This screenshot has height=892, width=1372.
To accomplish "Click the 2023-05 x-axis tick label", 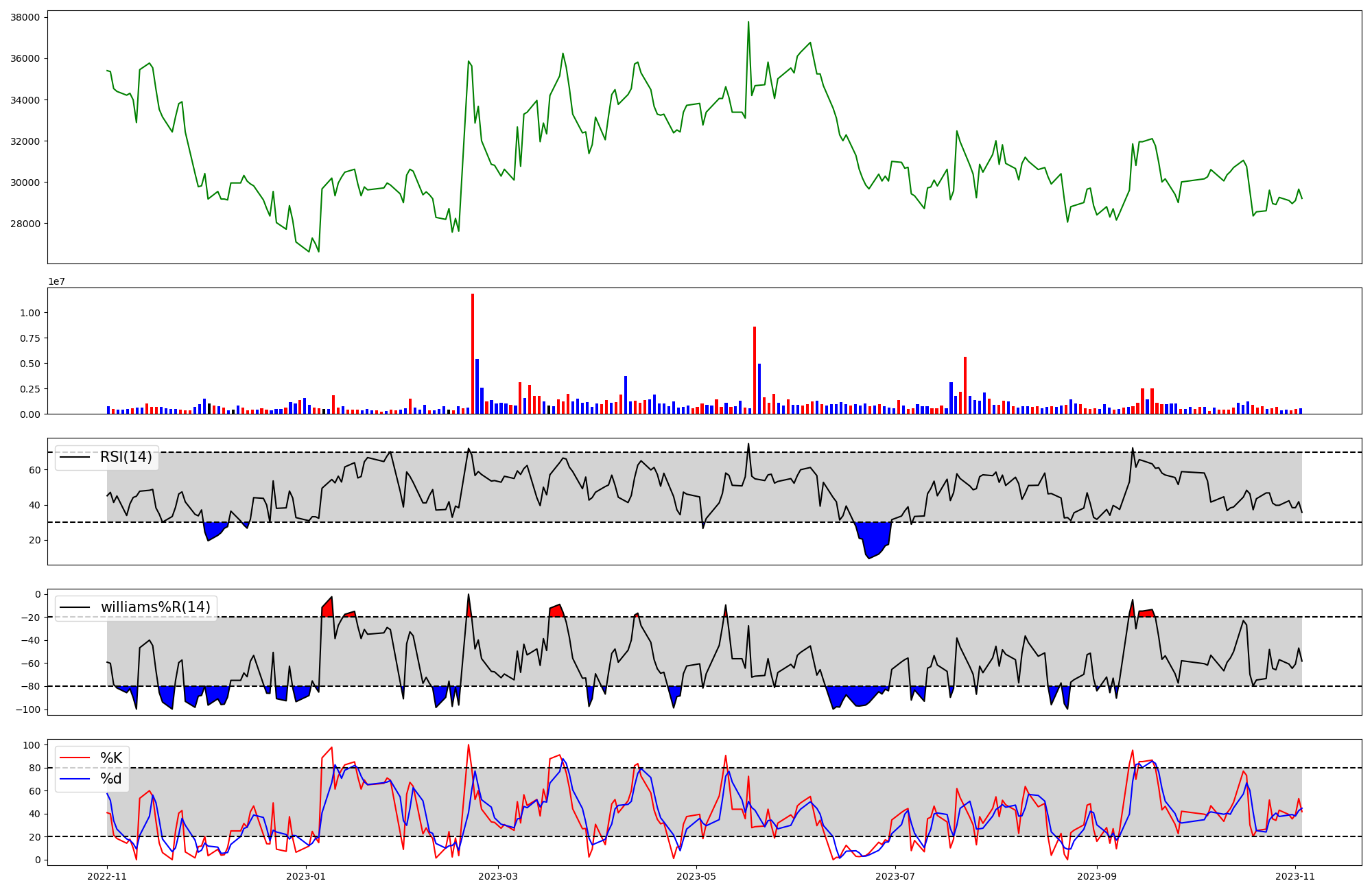I will pyautogui.click(x=696, y=876).
